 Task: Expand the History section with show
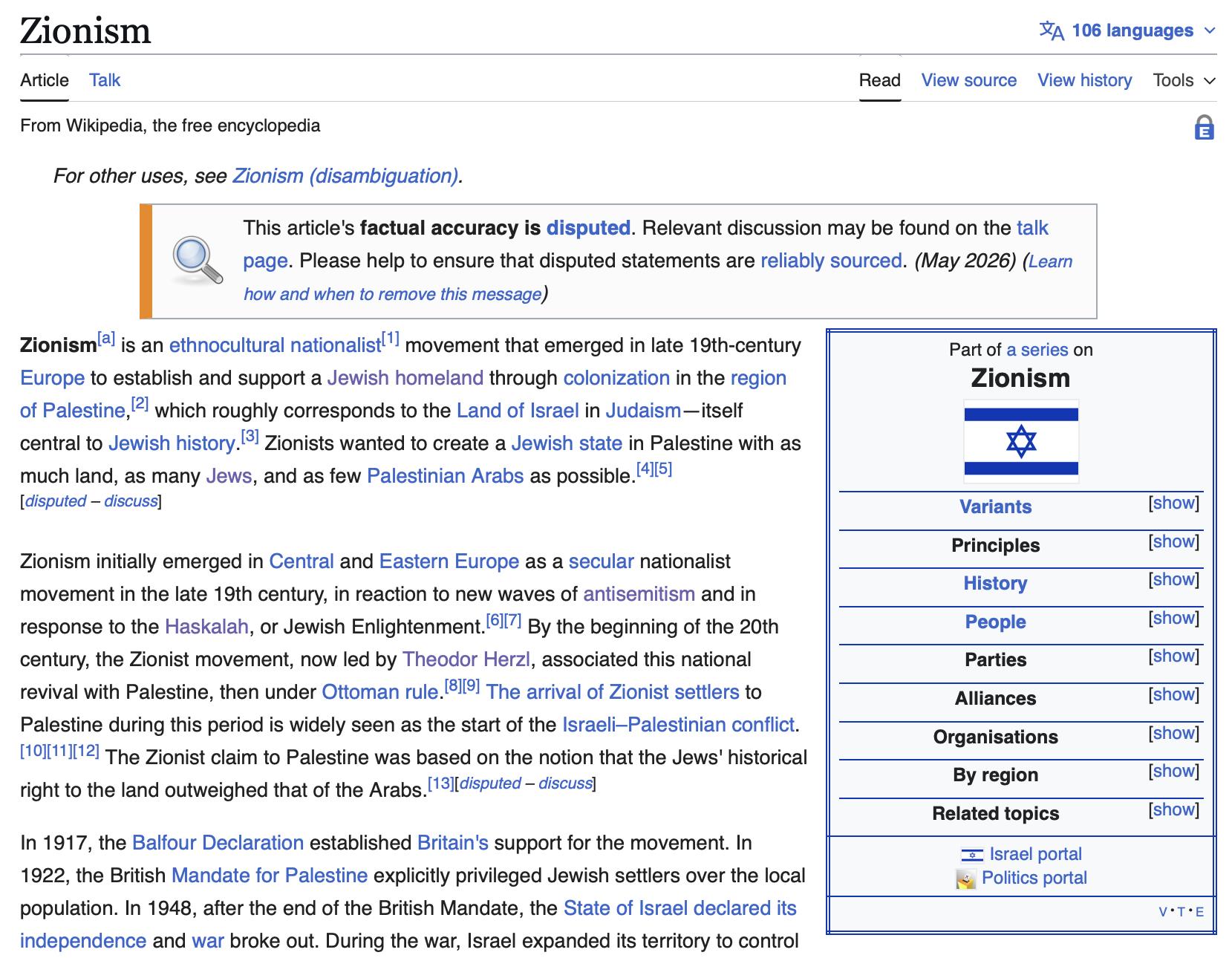tap(1173, 580)
